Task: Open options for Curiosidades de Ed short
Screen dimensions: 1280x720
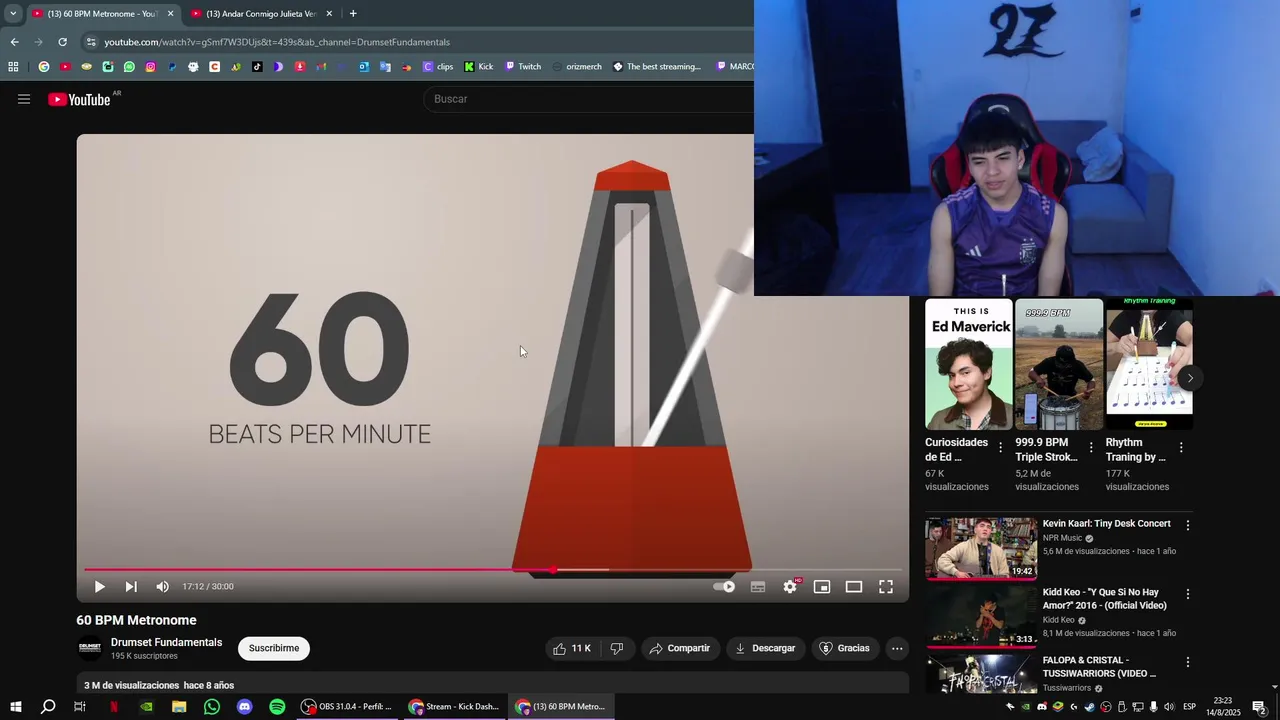Action: click(x=1000, y=448)
